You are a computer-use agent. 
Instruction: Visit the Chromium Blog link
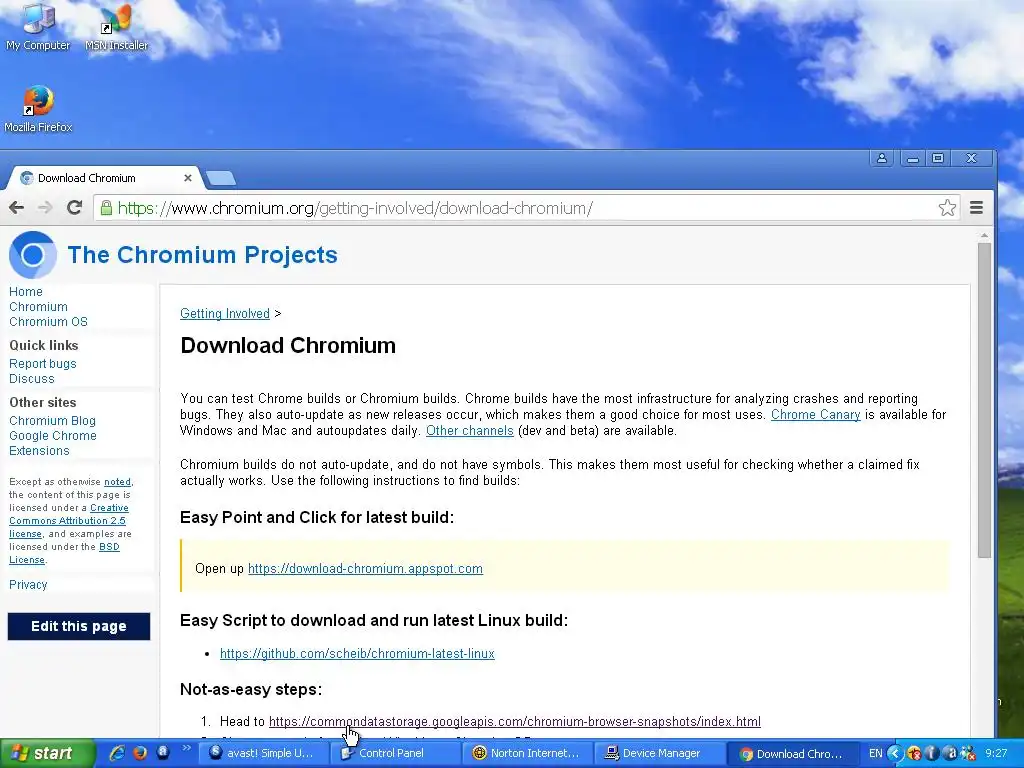pyautogui.click(x=52, y=421)
